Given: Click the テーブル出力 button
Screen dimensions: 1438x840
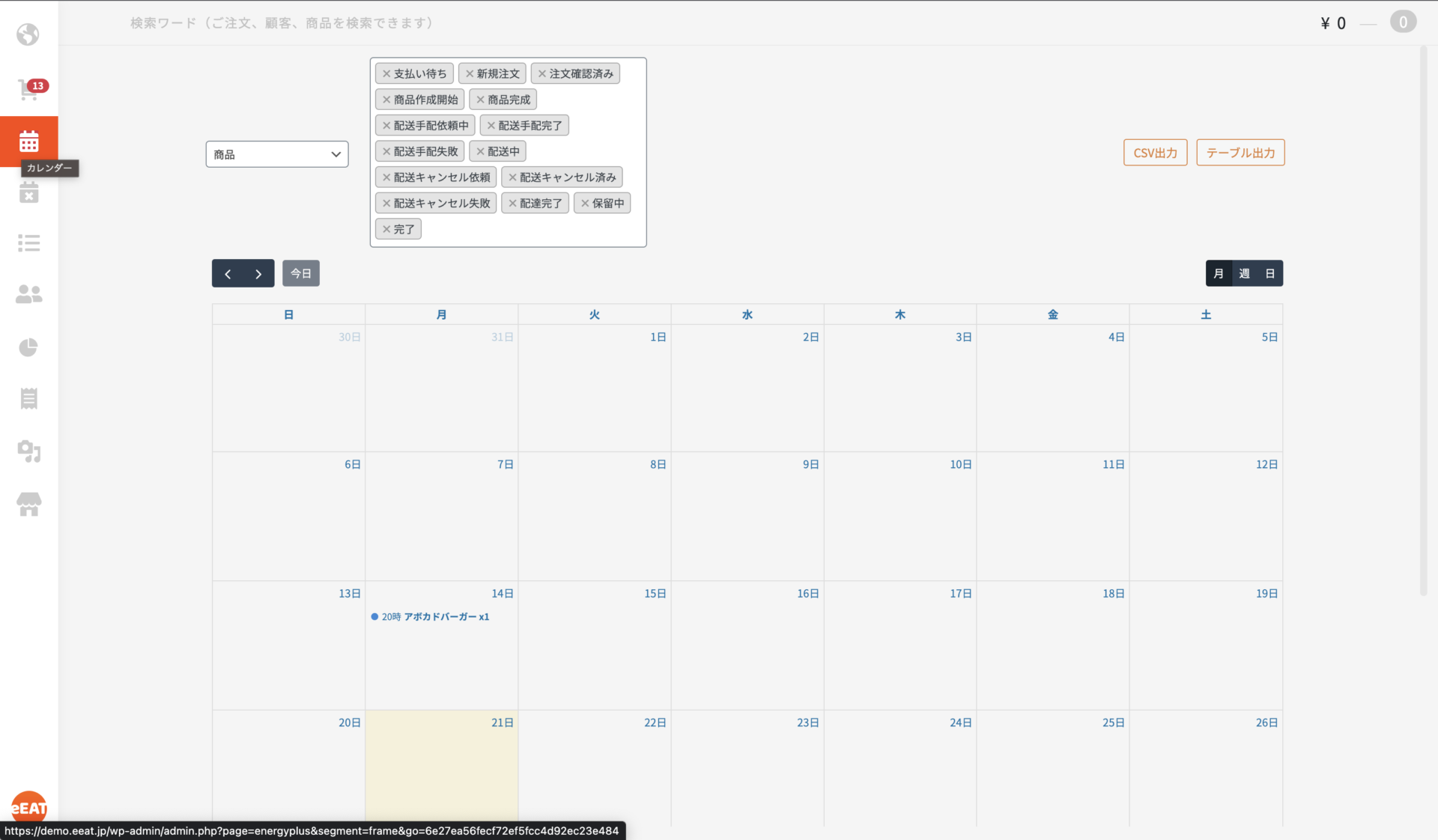Looking at the screenshot, I should 1240,153.
